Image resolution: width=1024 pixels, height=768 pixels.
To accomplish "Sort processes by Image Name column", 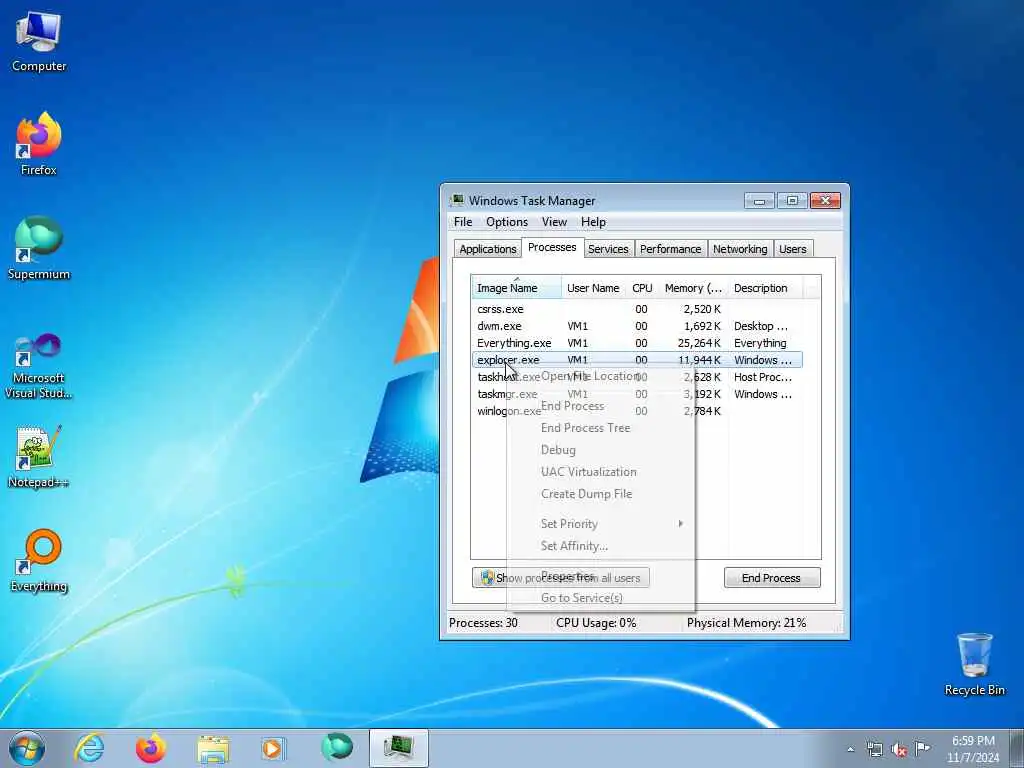I will (516, 288).
